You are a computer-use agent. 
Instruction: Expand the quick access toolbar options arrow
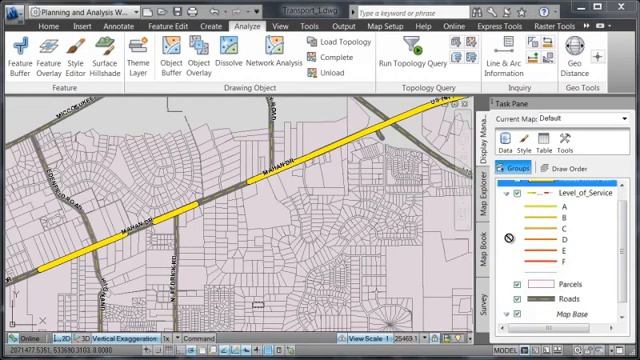click(257, 12)
